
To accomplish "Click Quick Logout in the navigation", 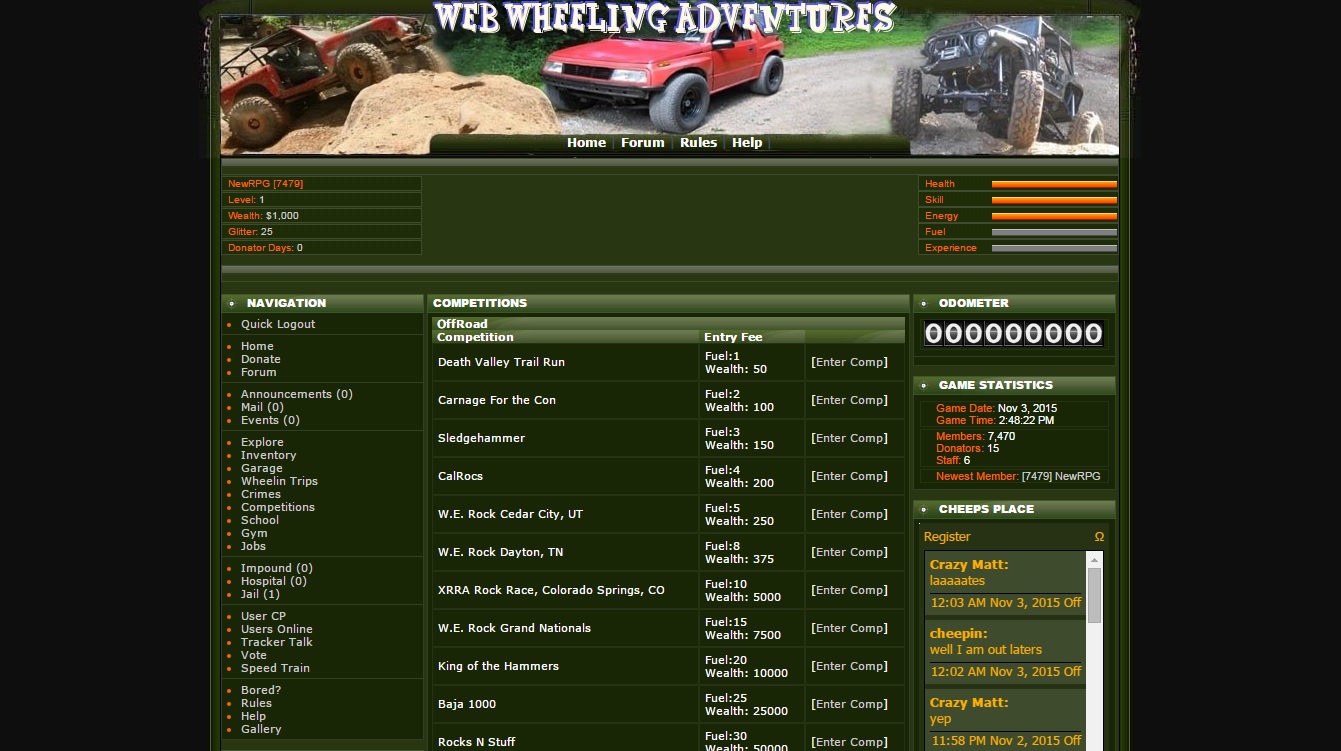I will [278, 324].
